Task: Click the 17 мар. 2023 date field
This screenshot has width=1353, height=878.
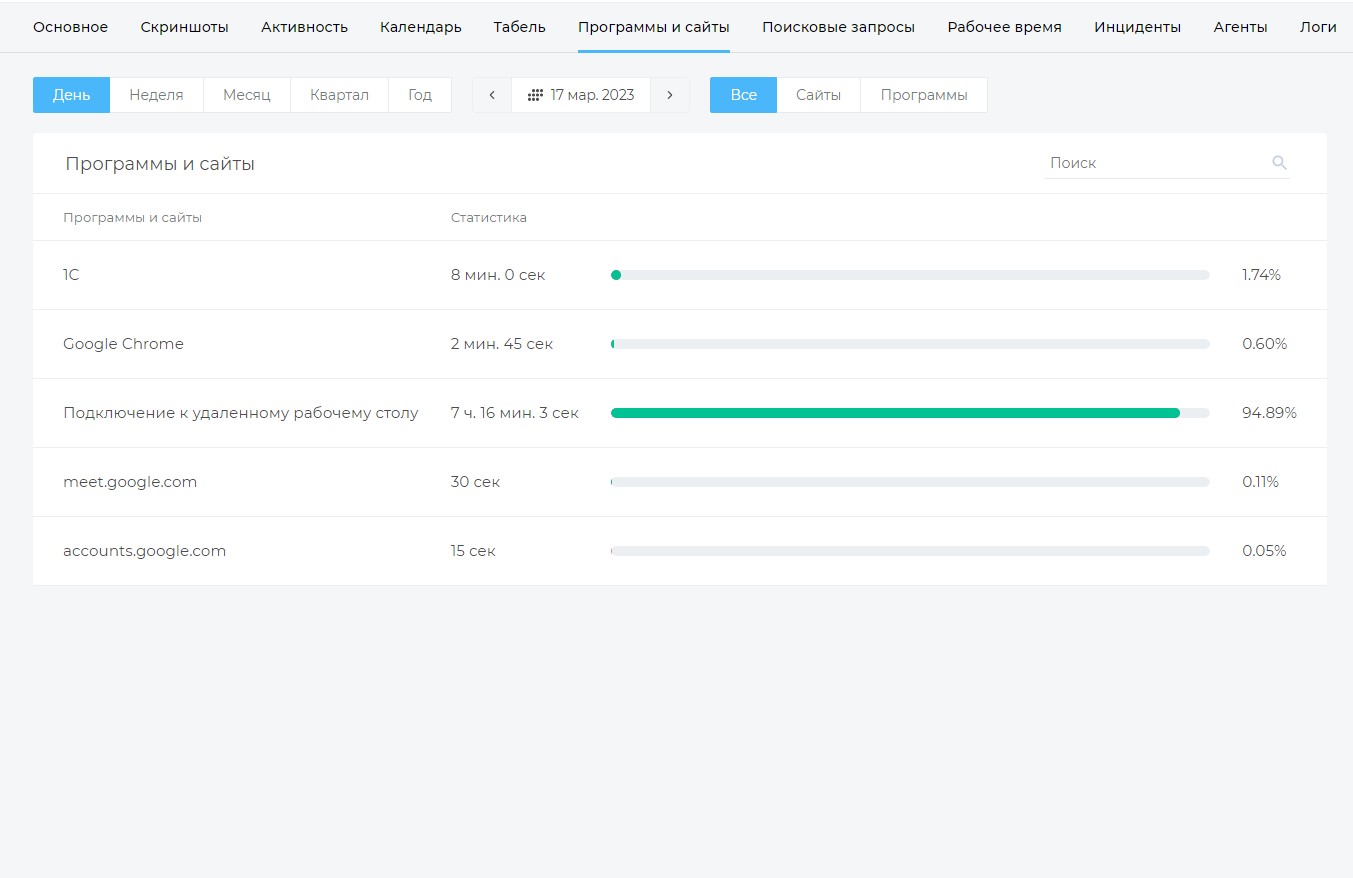Action: (581, 95)
